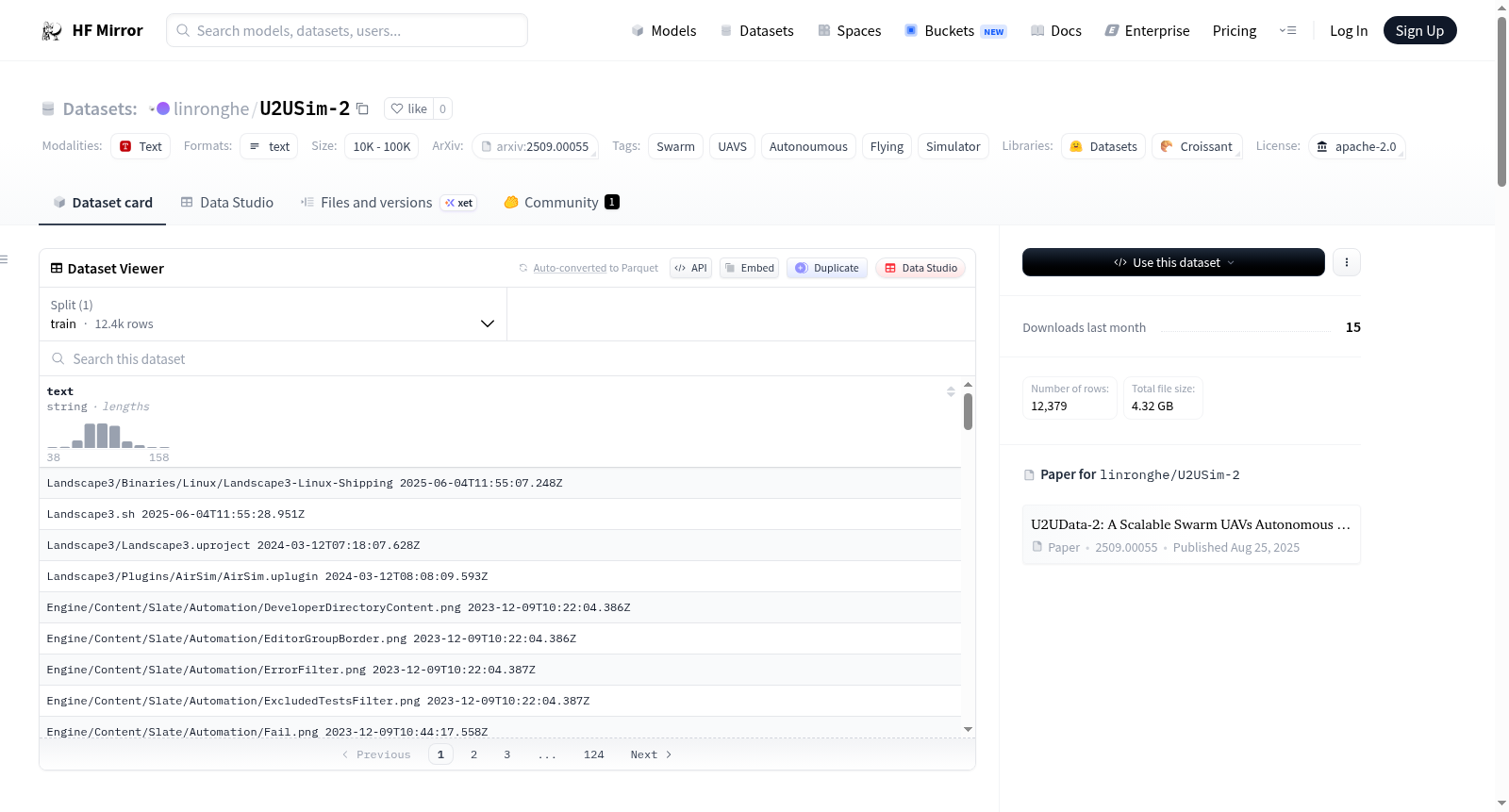Click the magnifier in Search this dataset
Viewport: 1509px width, 812px height.
point(58,358)
